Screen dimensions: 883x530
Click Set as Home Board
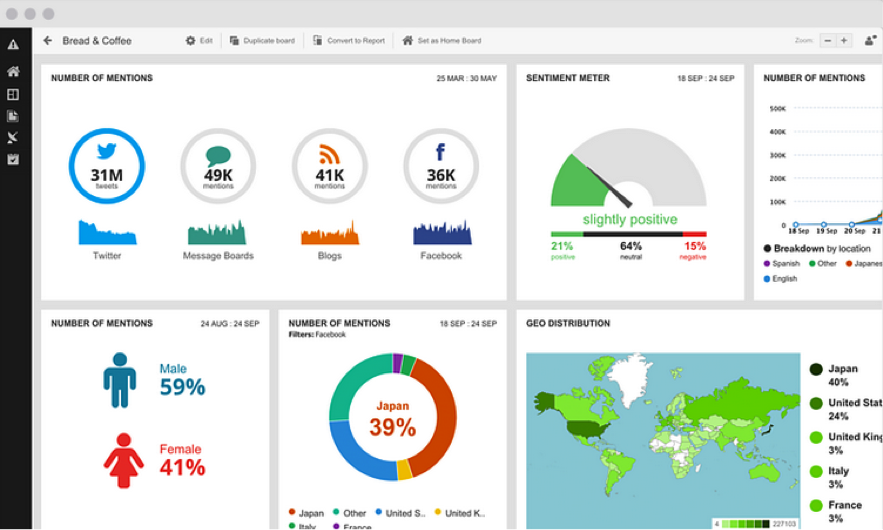tap(442, 41)
